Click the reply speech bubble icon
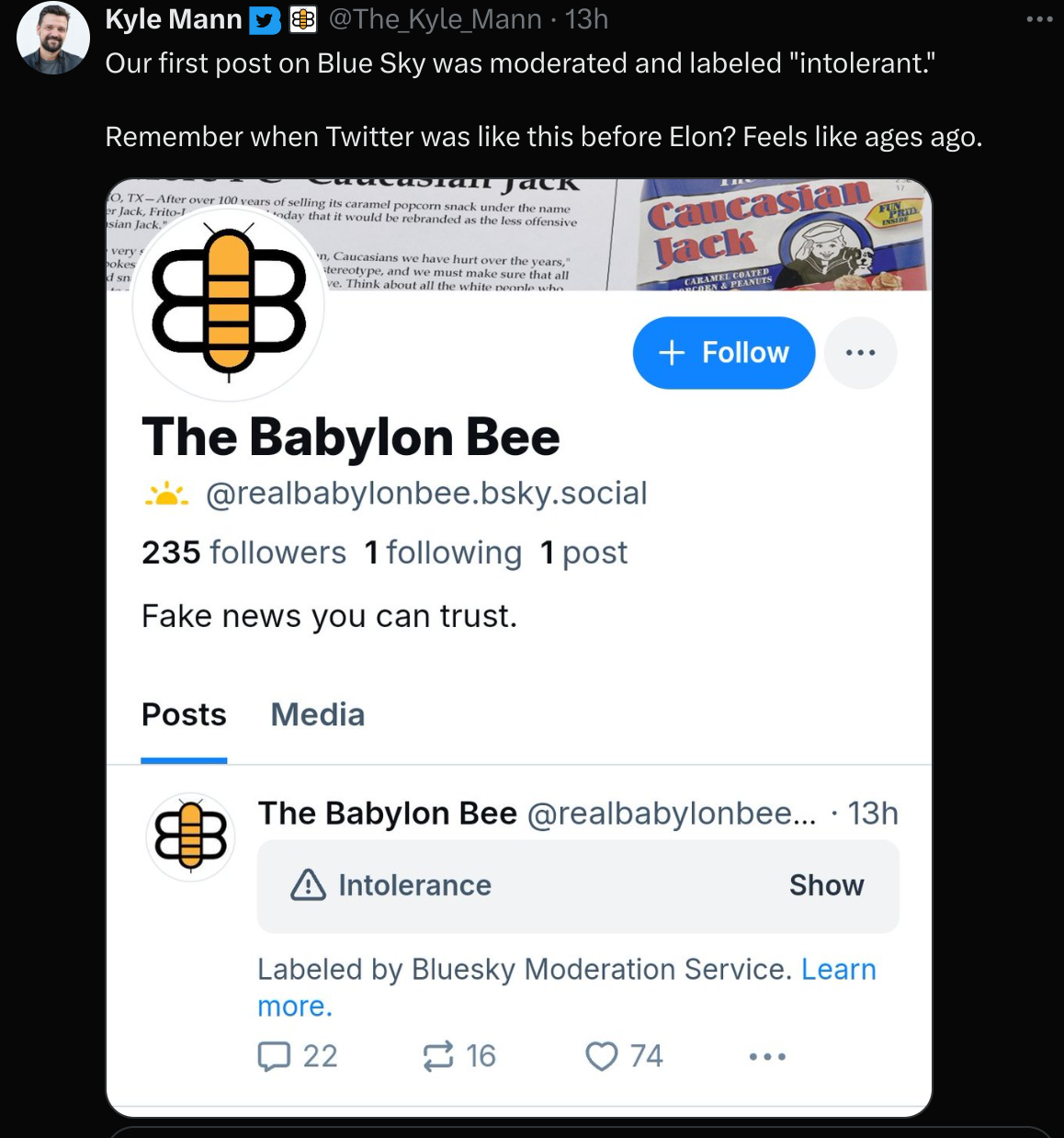 coord(274,1056)
